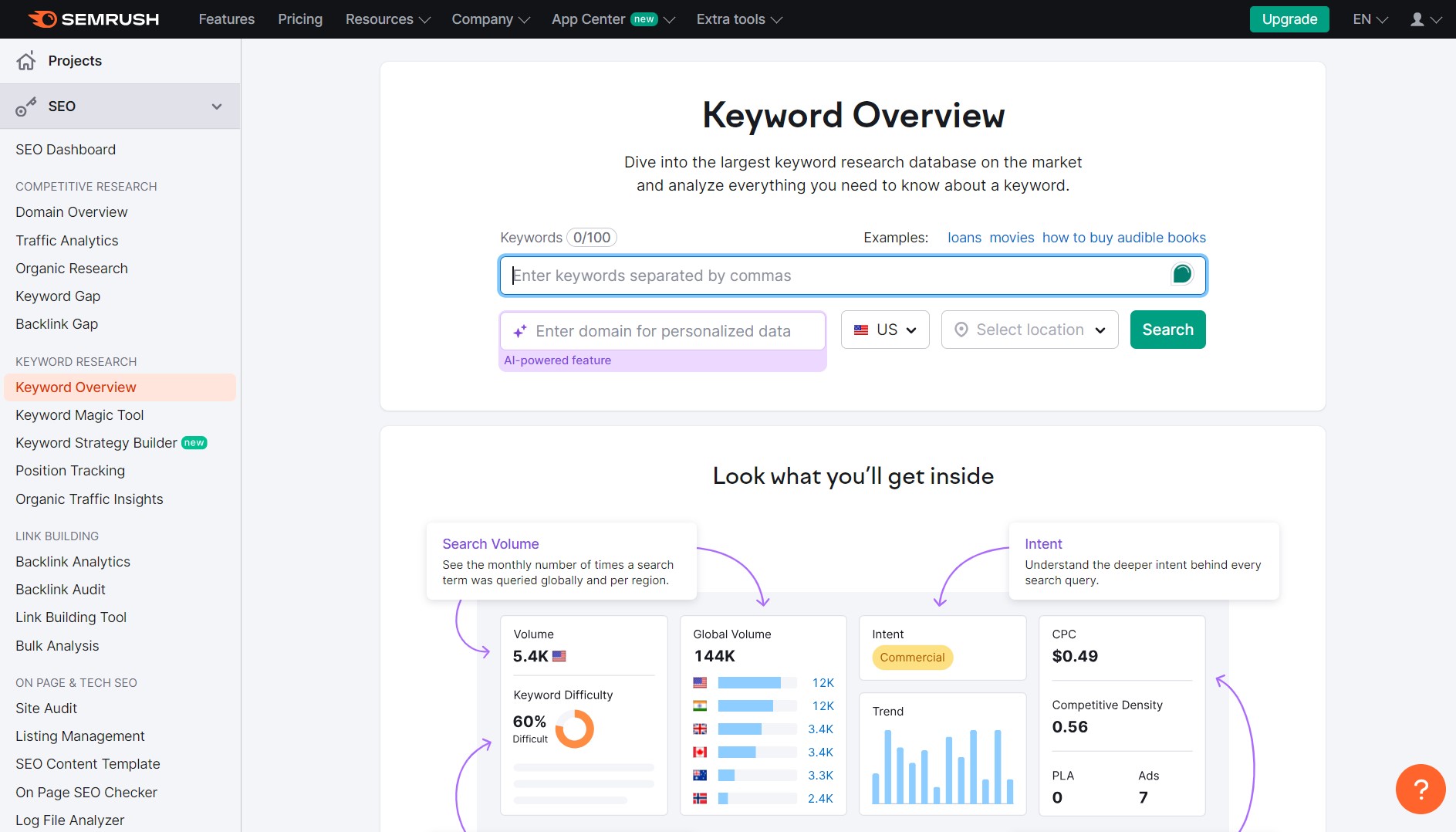Click the location pin icon
This screenshot has width=1456, height=832.
(x=961, y=330)
